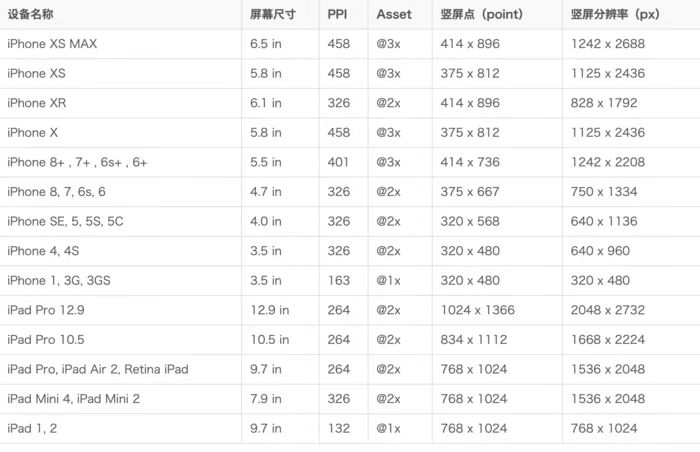
Task: Click the iPhone SE, 5, 5S, 5C cell
Action: click(65, 221)
